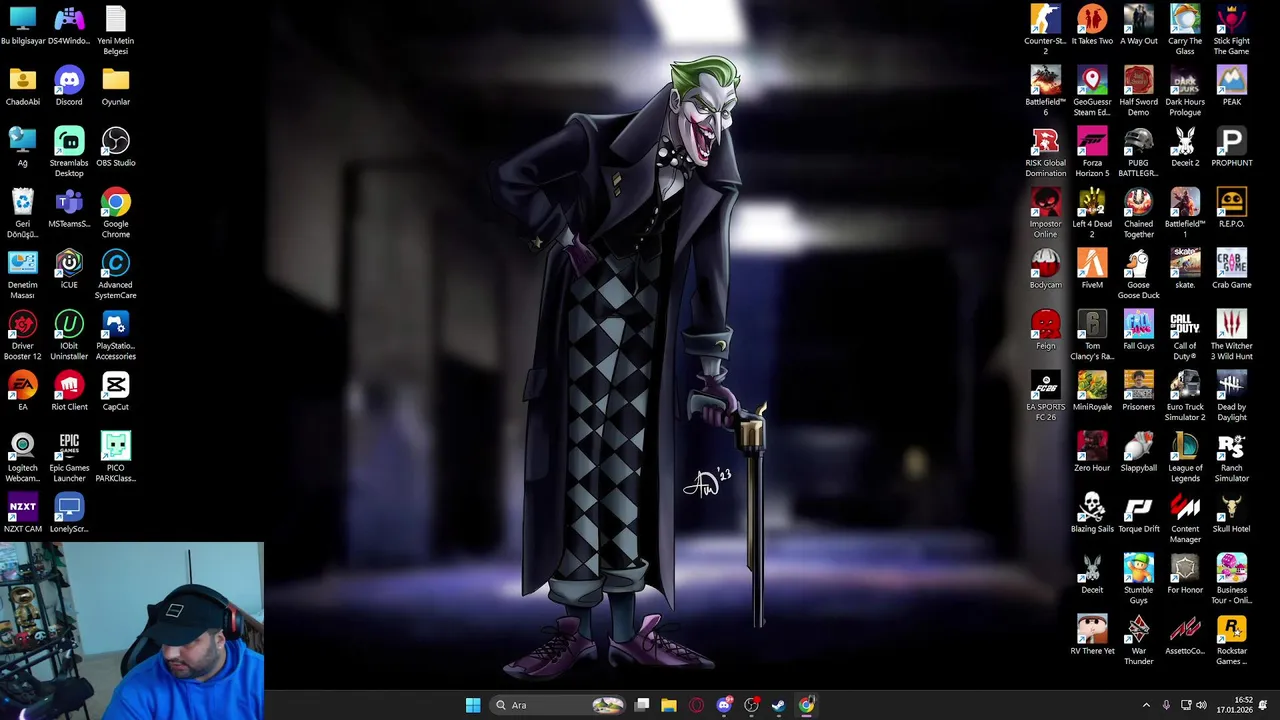This screenshot has height=720, width=1280.
Task: Select the NZXT CAM icon
Action: [23, 514]
